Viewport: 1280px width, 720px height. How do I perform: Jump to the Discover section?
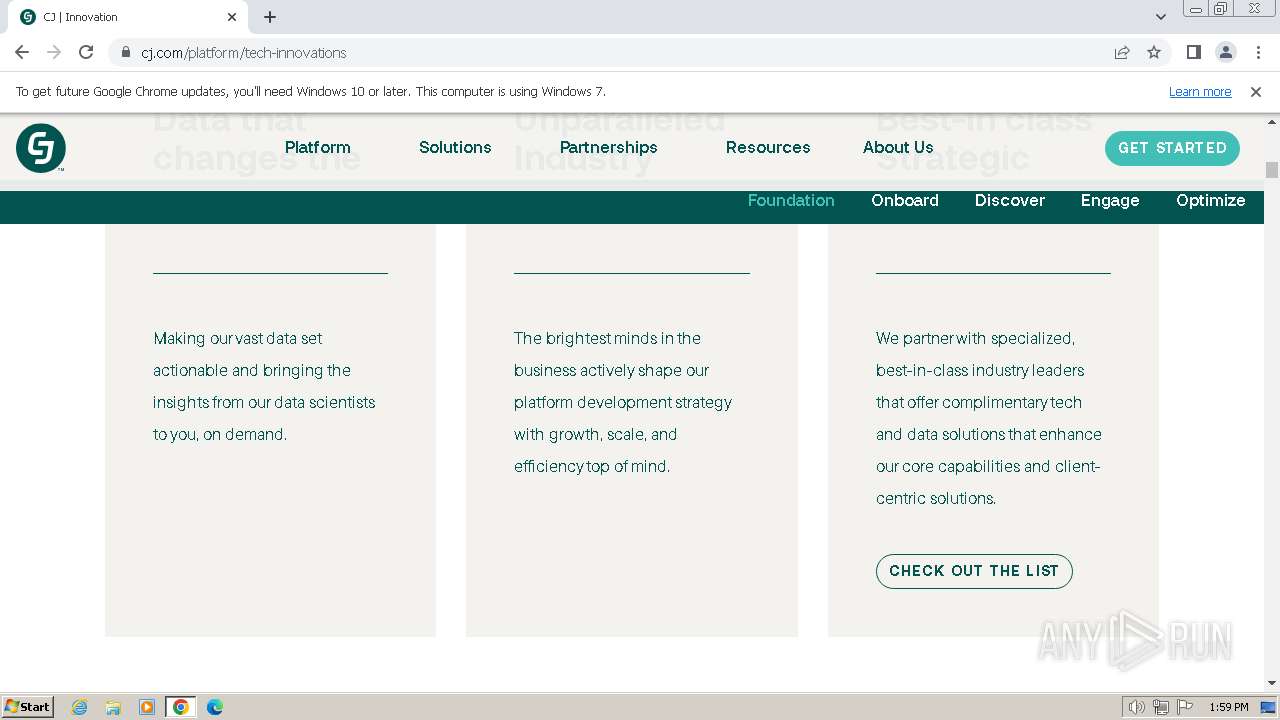click(x=1010, y=200)
